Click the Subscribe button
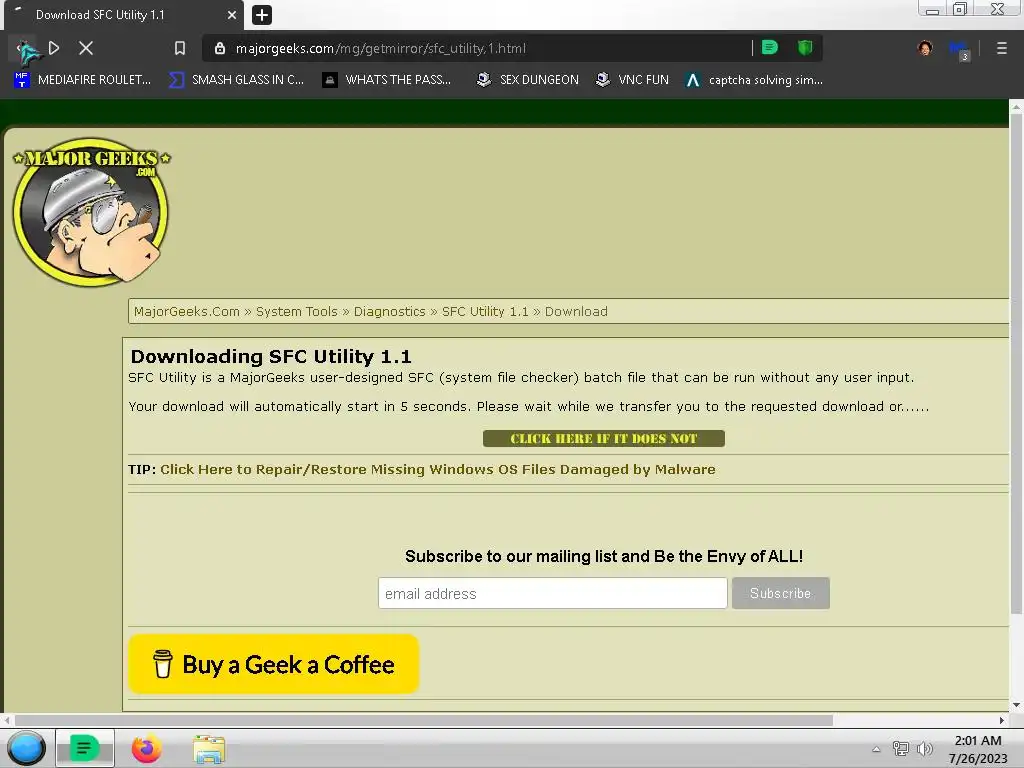Screen dimensions: 1024x768 pyautogui.click(x=780, y=593)
